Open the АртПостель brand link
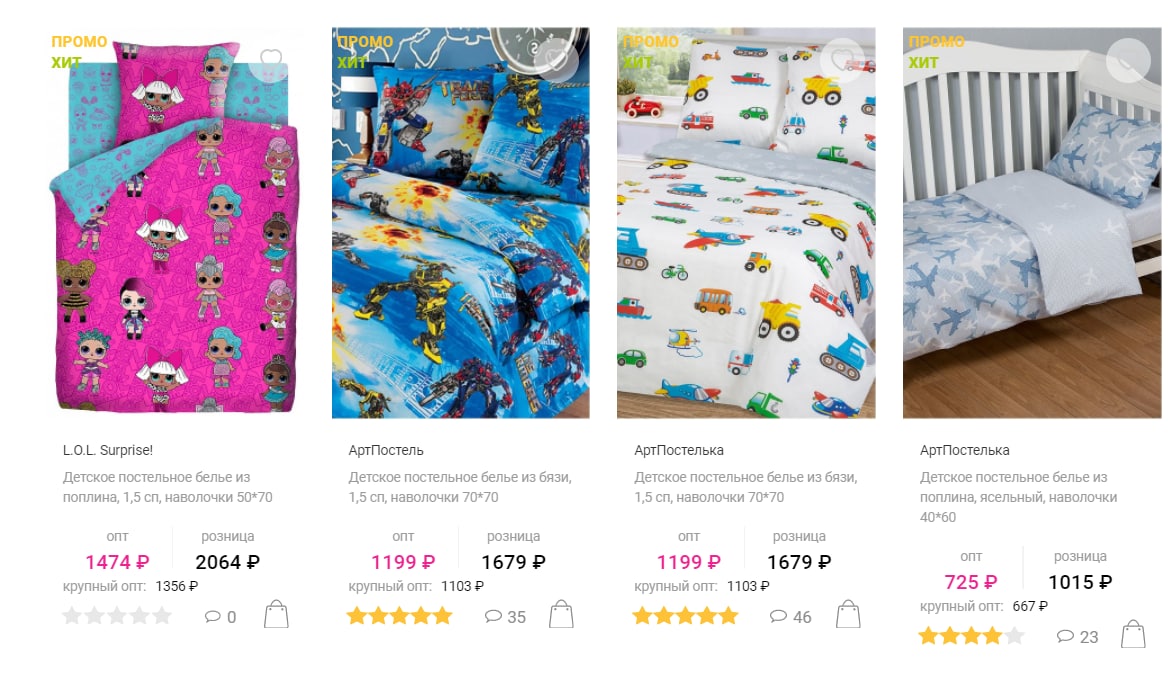1168x684 pixels. click(386, 450)
